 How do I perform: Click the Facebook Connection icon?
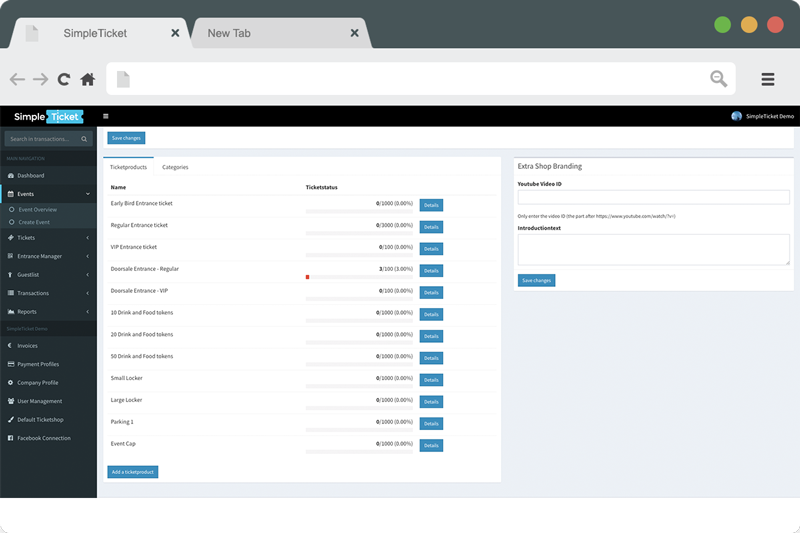coord(11,438)
